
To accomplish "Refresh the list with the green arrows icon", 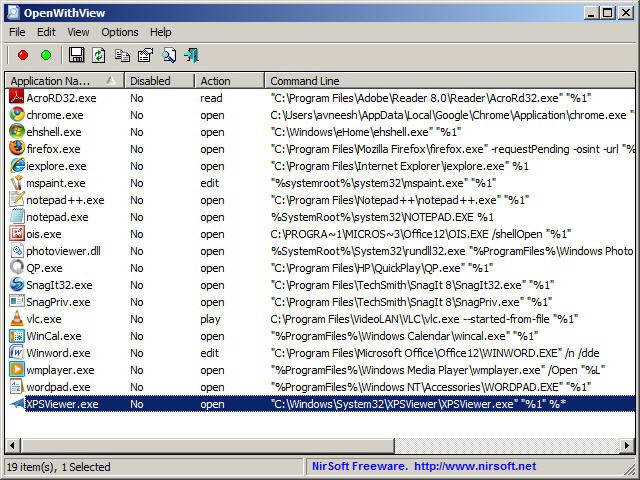I will point(98,55).
